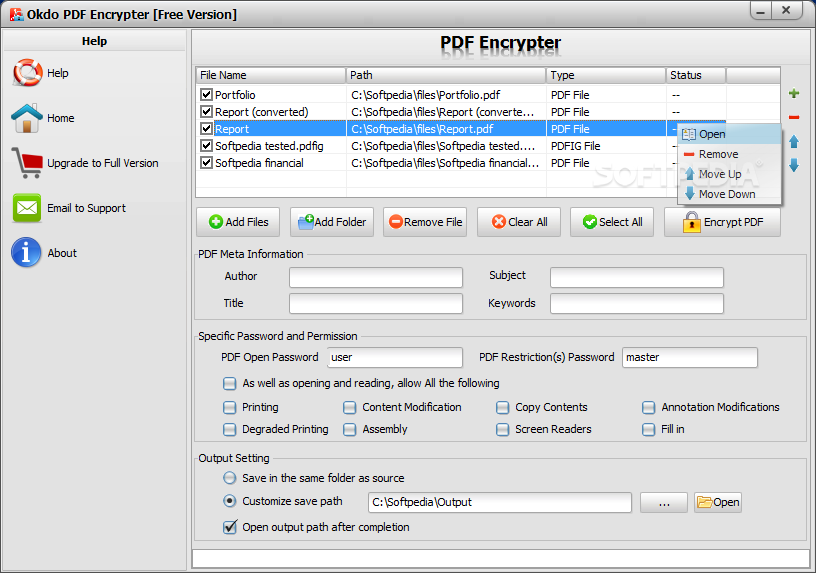Image resolution: width=816 pixels, height=573 pixels.
Task: Uncheck the Report (converted) file checkbox
Action: click(207, 112)
